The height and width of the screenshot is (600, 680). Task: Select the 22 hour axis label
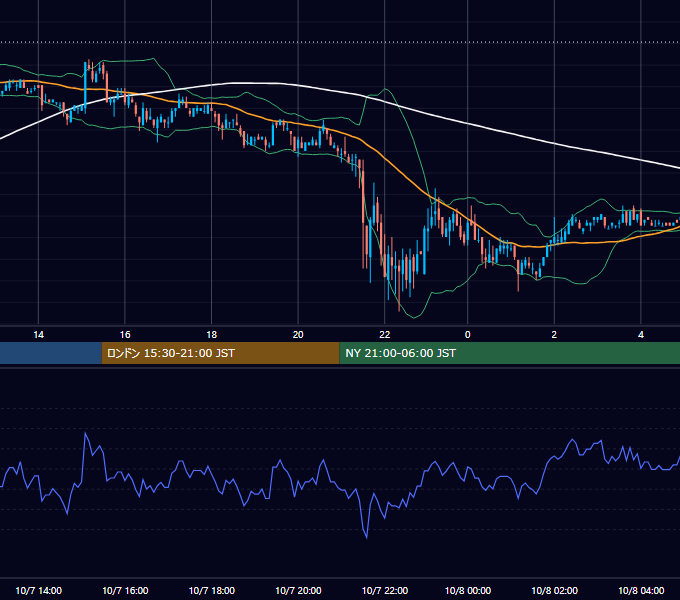[x=385, y=335]
